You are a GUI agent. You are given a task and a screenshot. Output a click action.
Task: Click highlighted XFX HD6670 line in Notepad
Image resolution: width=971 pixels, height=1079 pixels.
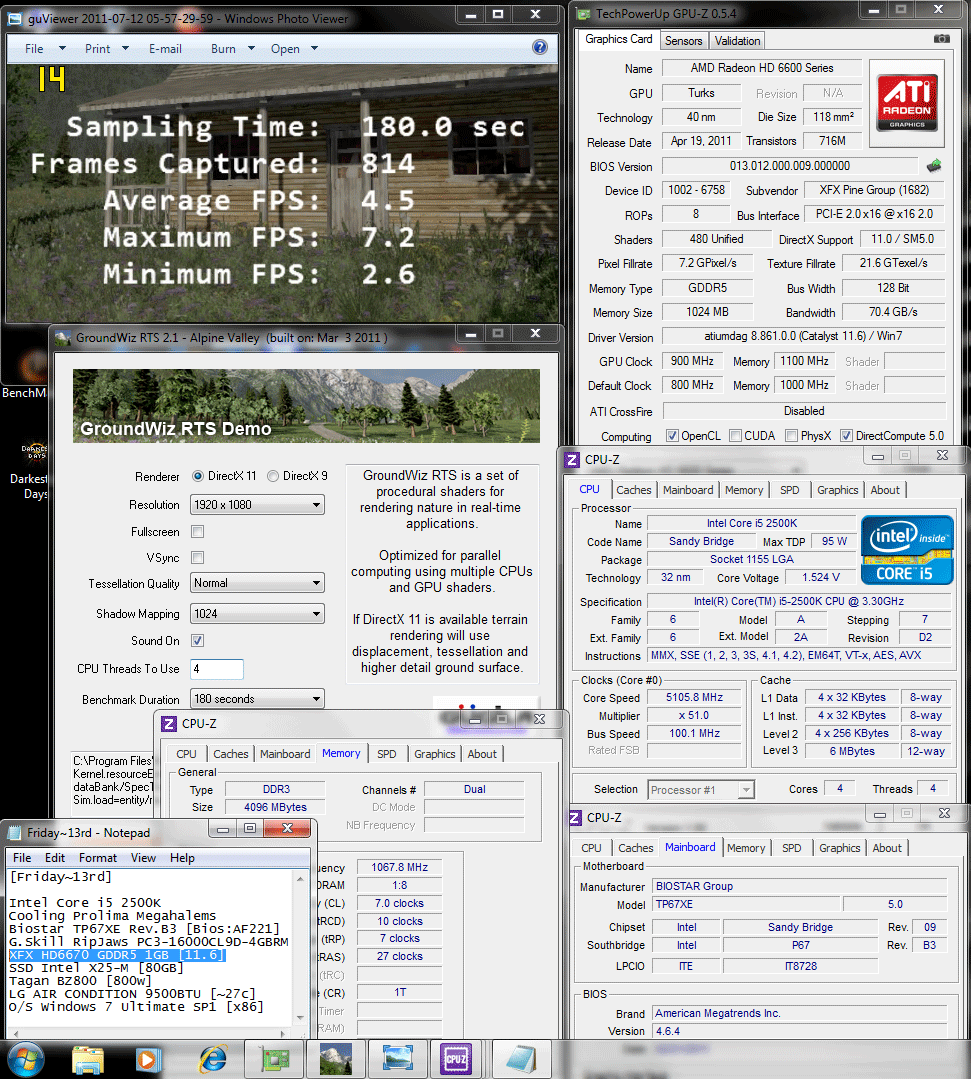coord(117,955)
